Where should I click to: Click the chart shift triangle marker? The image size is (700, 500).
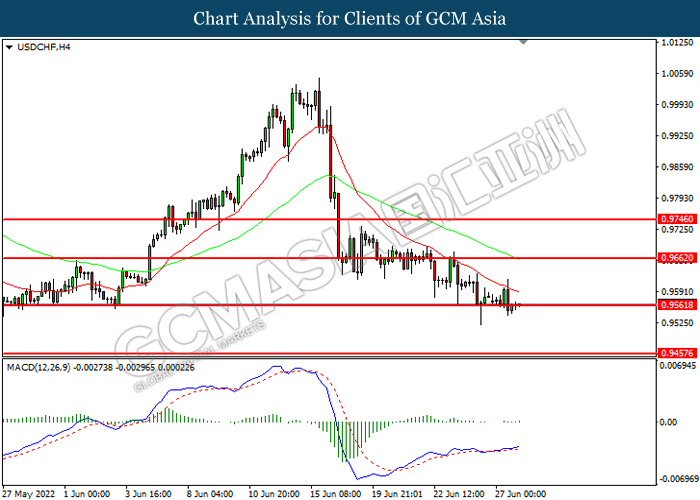point(524,42)
